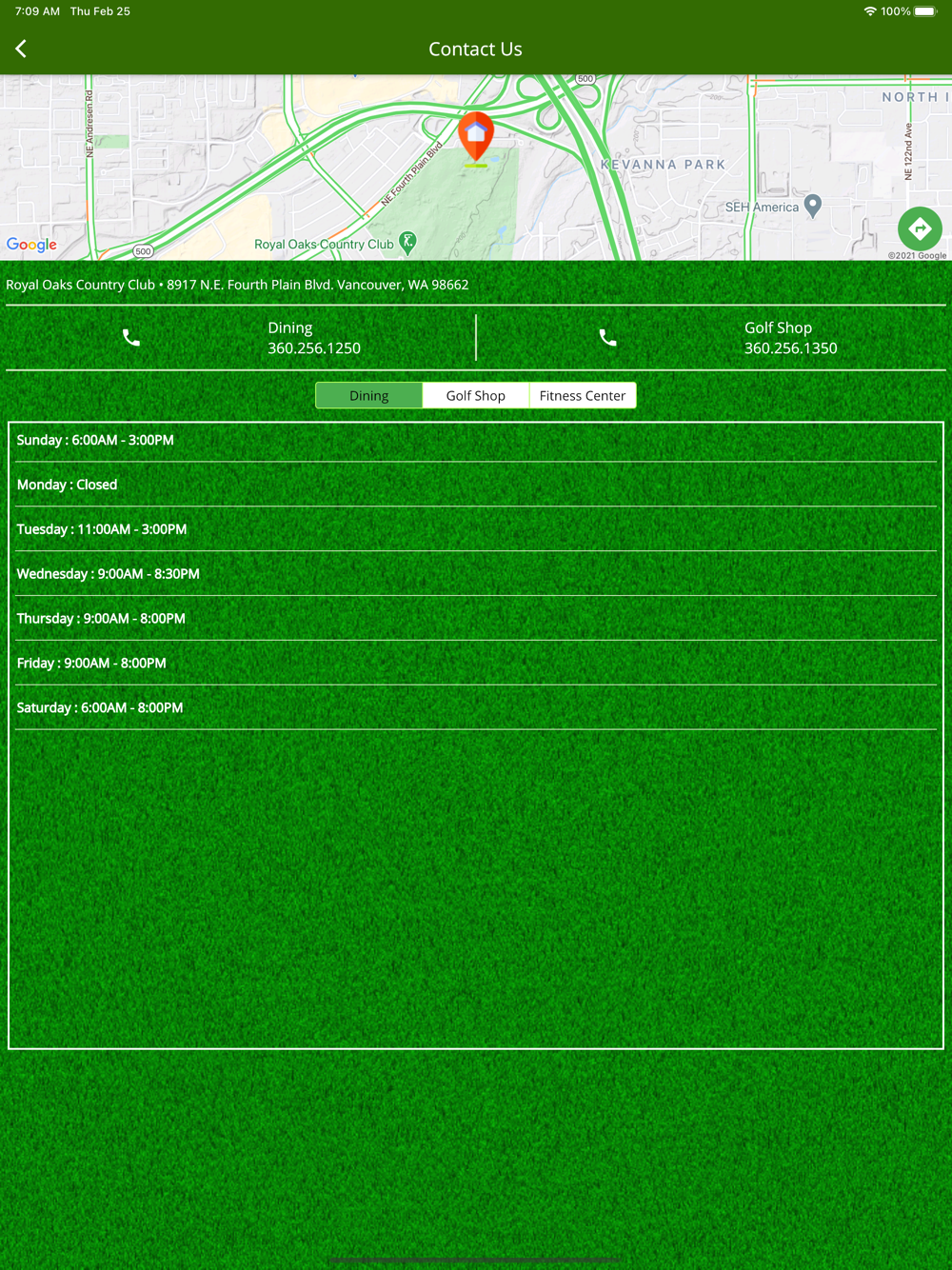Viewport: 952px width, 1270px height.
Task: Tap the red location pin on map
Action: point(476,136)
